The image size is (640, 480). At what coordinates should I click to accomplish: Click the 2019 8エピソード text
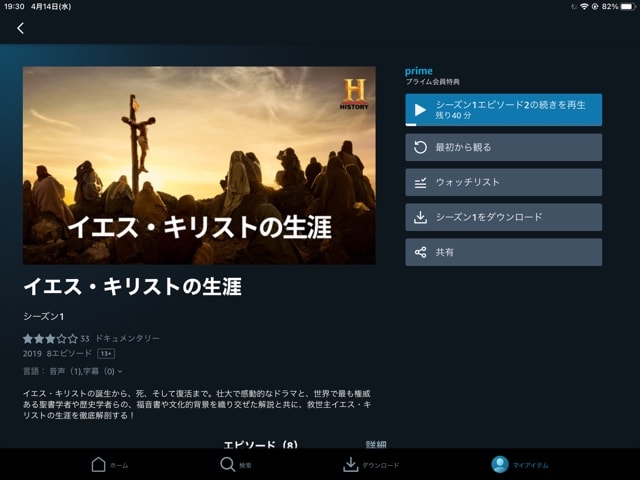[57, 353]
